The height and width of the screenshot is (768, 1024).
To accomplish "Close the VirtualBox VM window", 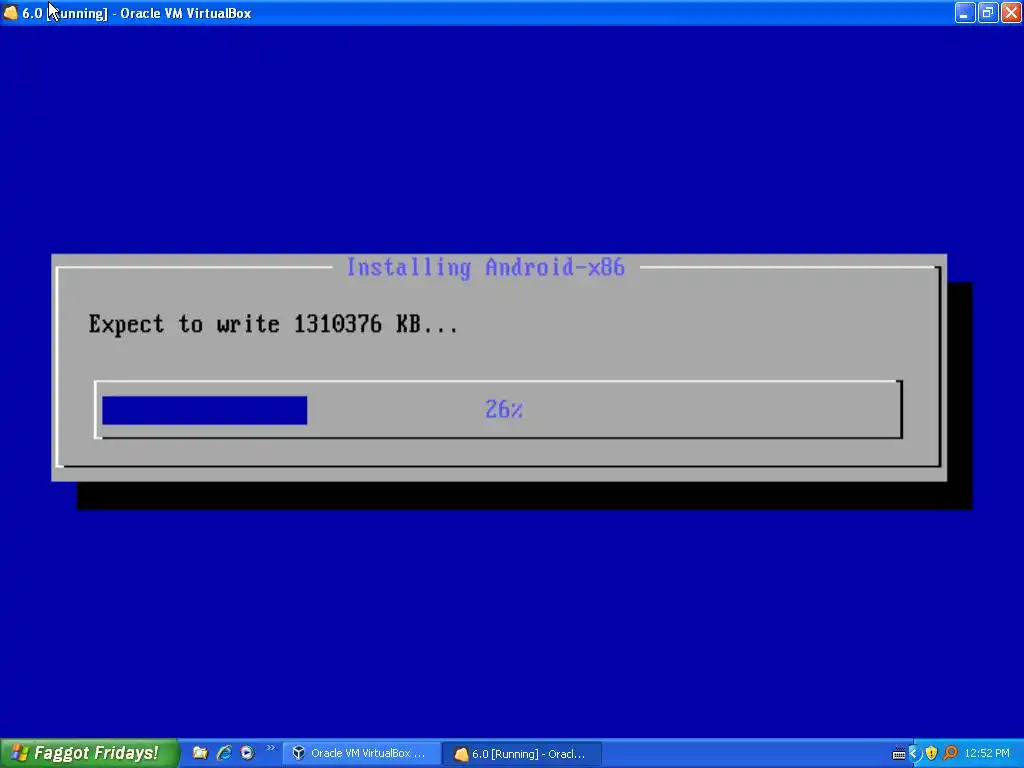I will coord(1010,12).
